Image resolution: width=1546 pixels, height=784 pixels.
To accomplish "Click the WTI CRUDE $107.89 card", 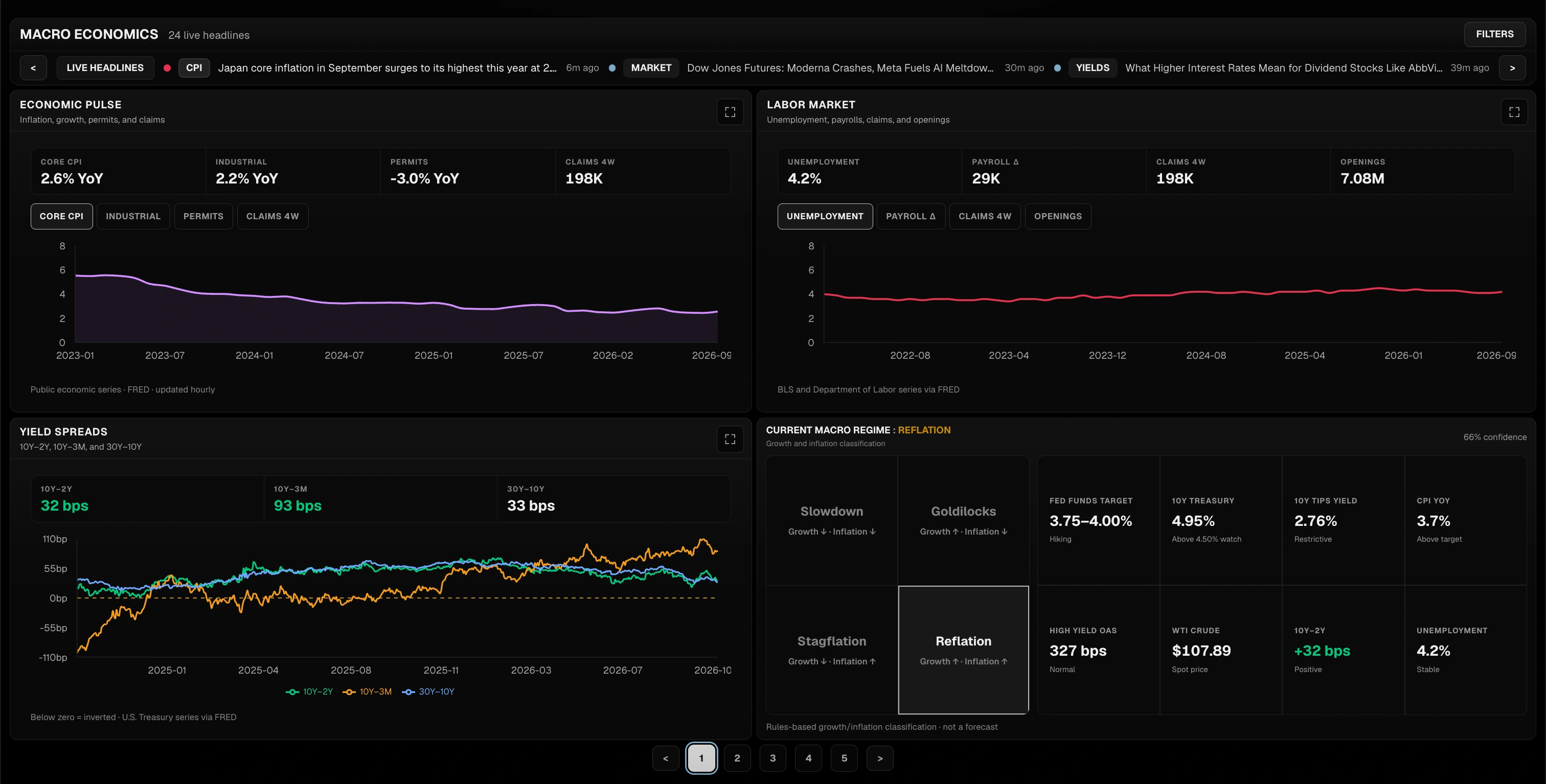I will pos(1221,650).
